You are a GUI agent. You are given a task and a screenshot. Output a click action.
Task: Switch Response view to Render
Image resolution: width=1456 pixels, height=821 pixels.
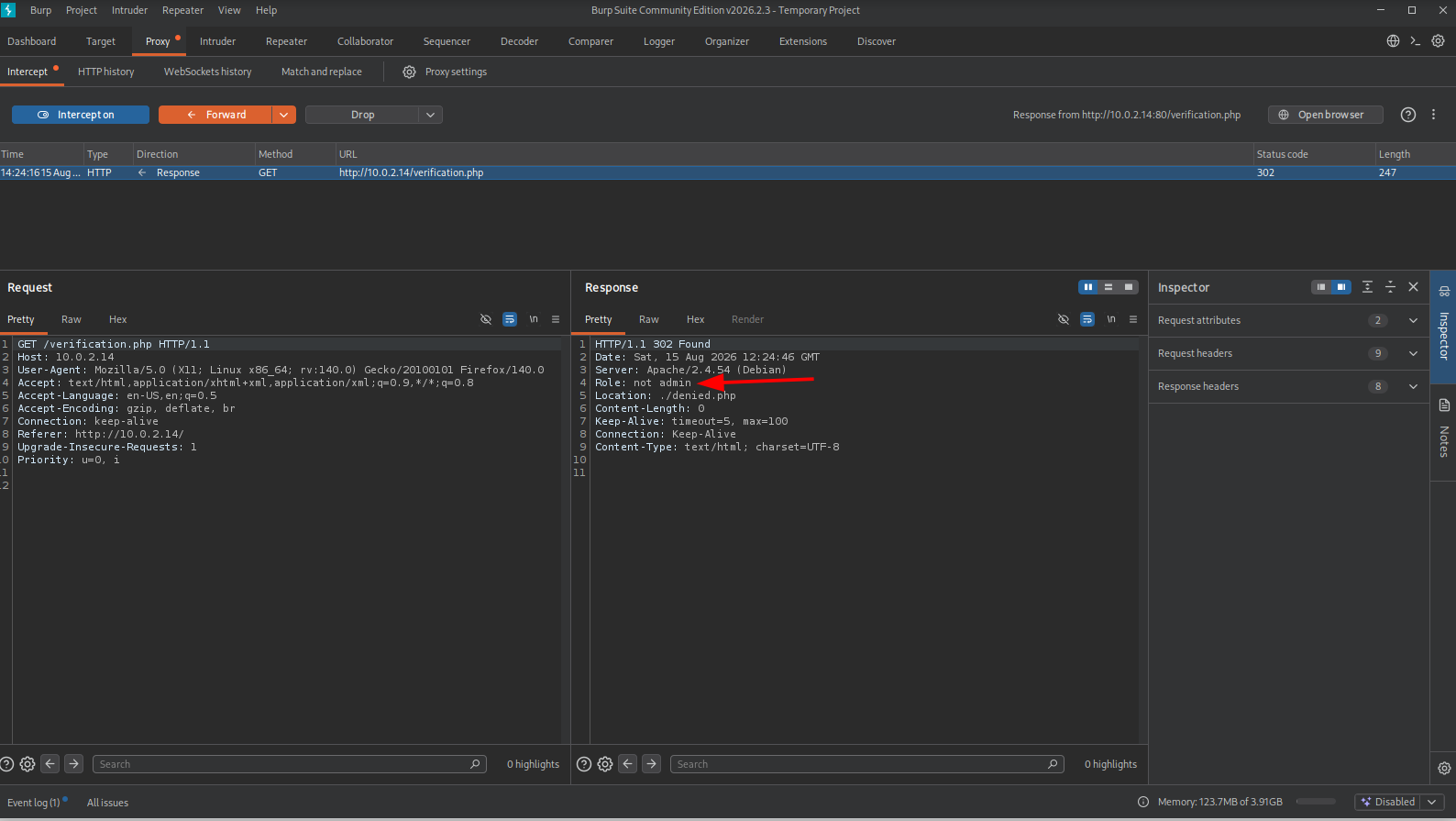[747, 319]
